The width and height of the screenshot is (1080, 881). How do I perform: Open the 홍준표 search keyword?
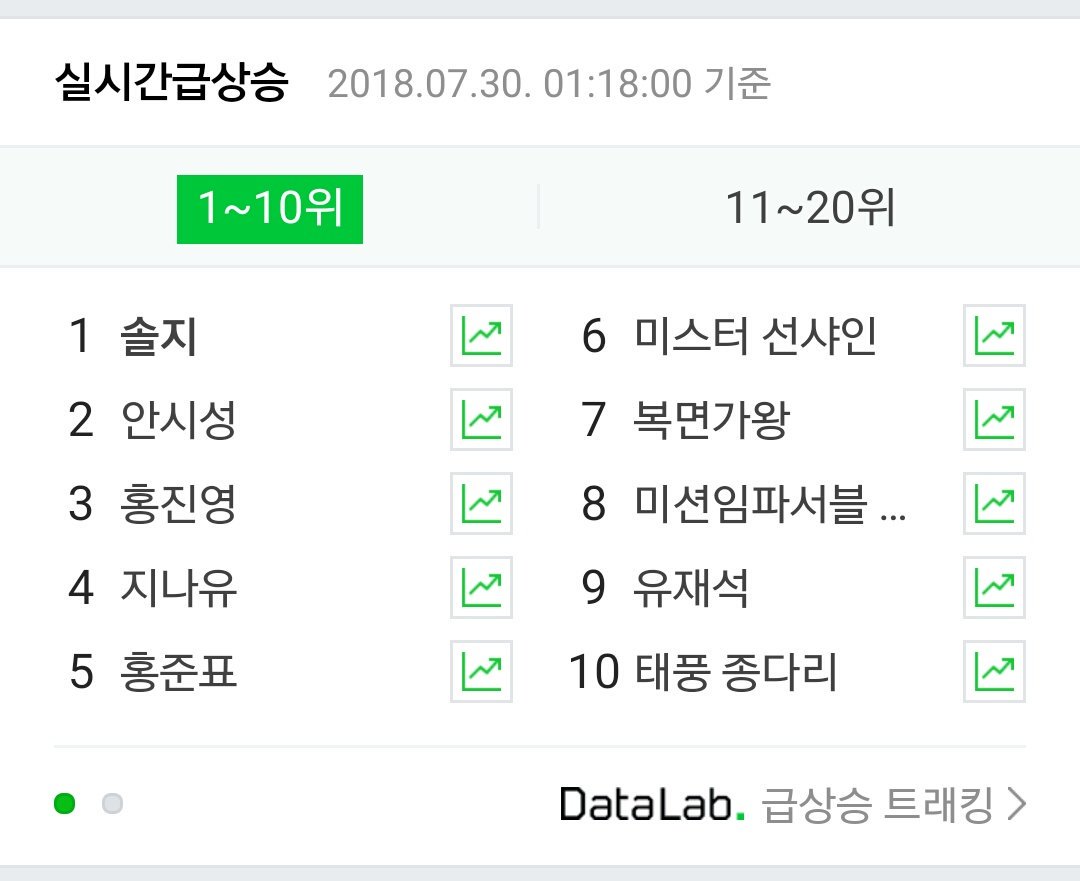coord(178,673)
